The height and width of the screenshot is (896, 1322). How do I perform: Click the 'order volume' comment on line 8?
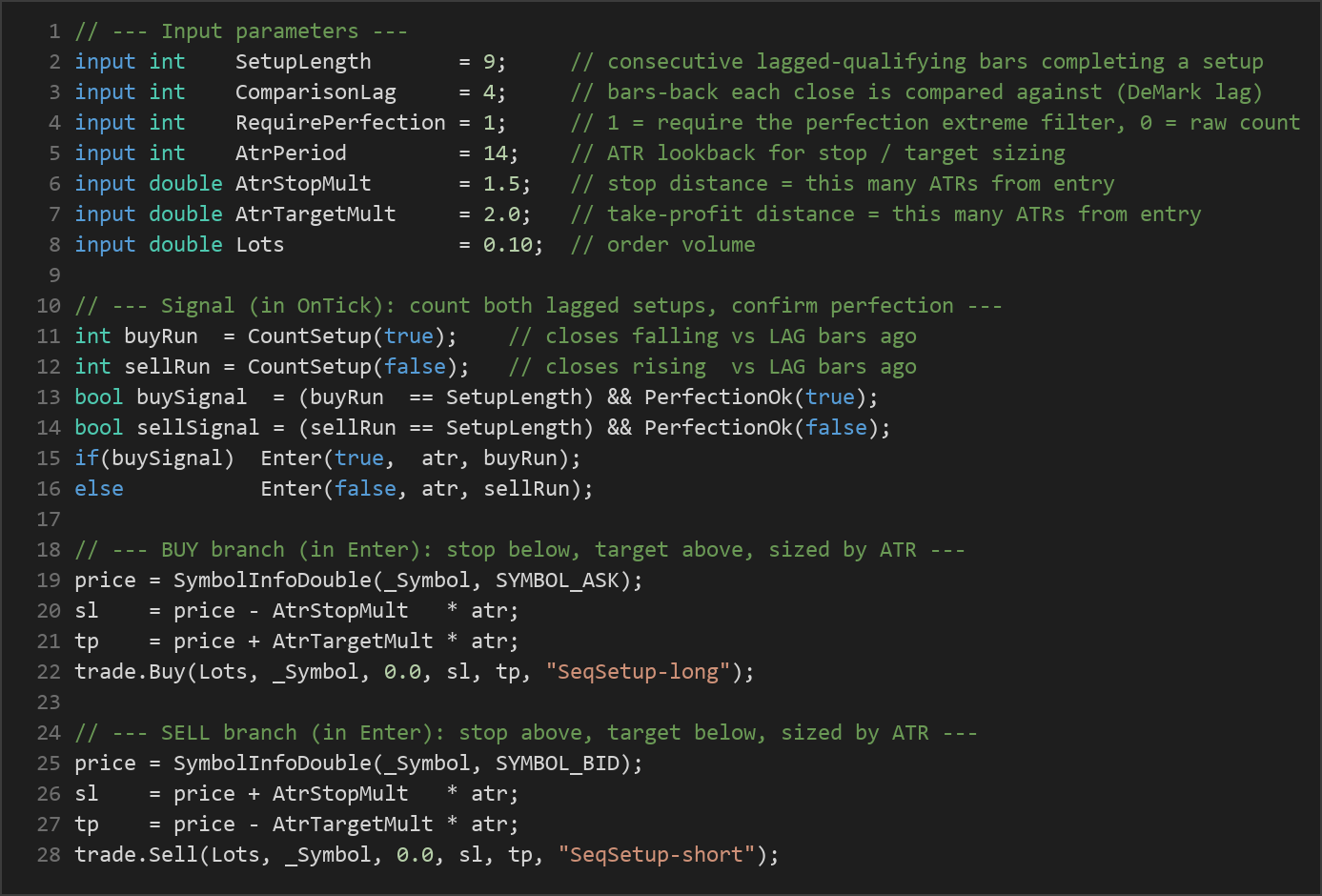(681, 245)
